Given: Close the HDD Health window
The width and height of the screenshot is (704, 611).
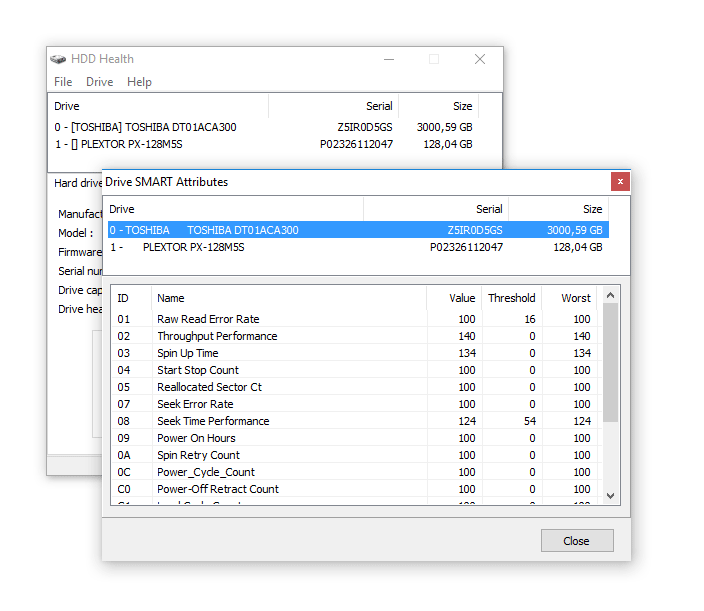Looking at the screenshot, I should coord(480,59).
